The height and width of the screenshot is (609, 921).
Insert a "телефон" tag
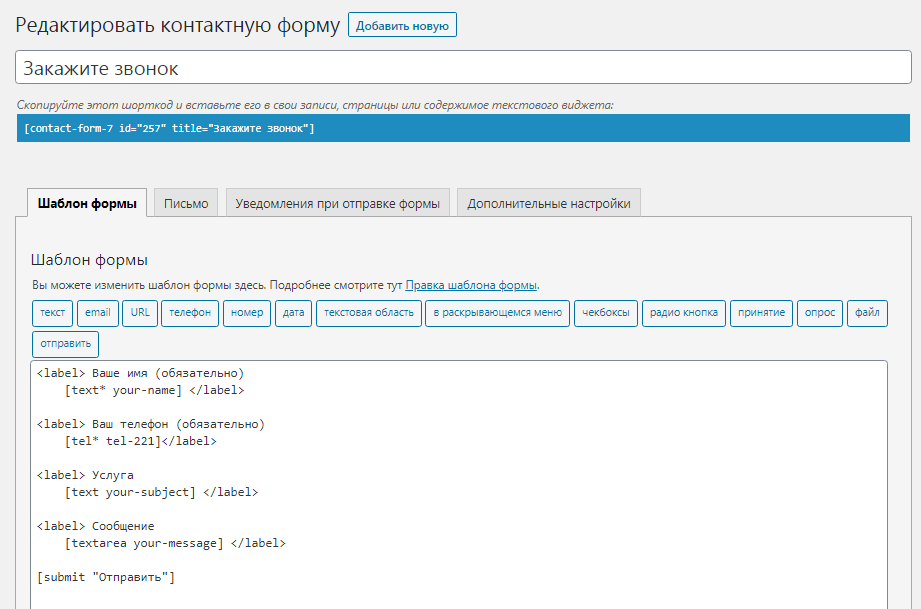coord(190,313)
